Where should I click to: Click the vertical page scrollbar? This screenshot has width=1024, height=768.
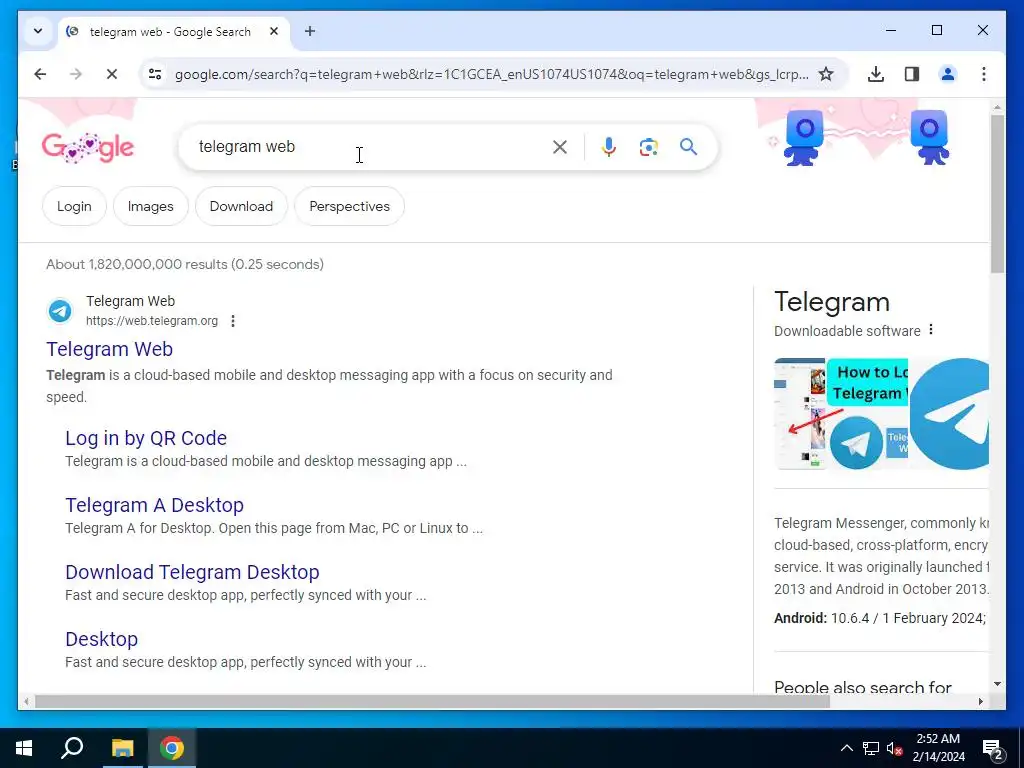(997, 193)
